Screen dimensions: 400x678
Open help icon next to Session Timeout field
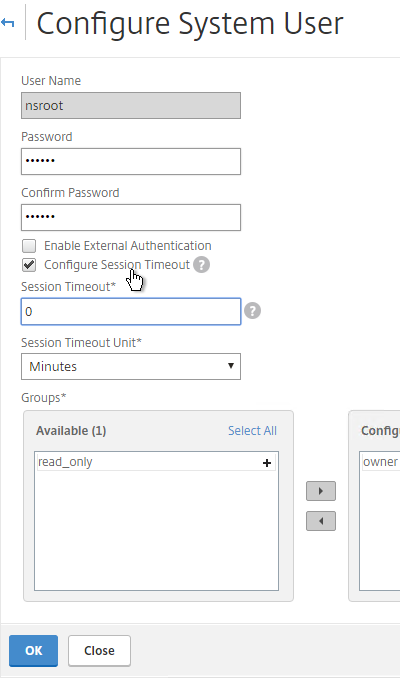click(x=252, y=311)
